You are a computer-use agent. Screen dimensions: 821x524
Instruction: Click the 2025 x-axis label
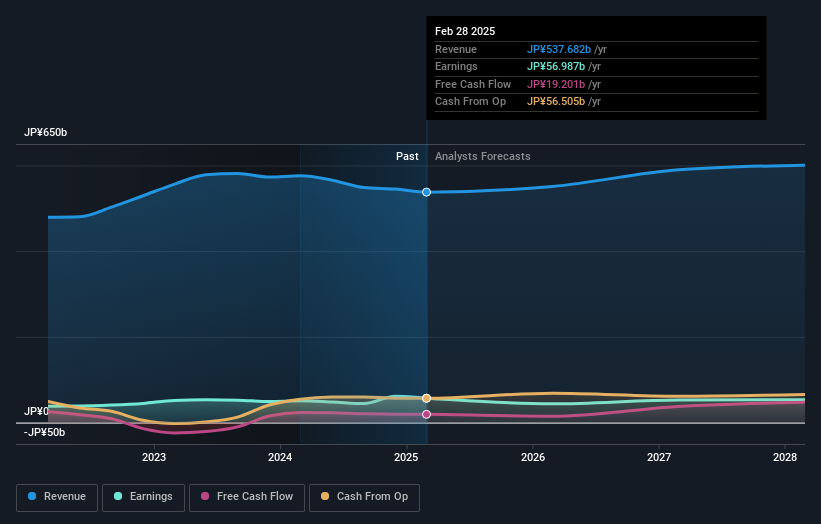[406, 457]
